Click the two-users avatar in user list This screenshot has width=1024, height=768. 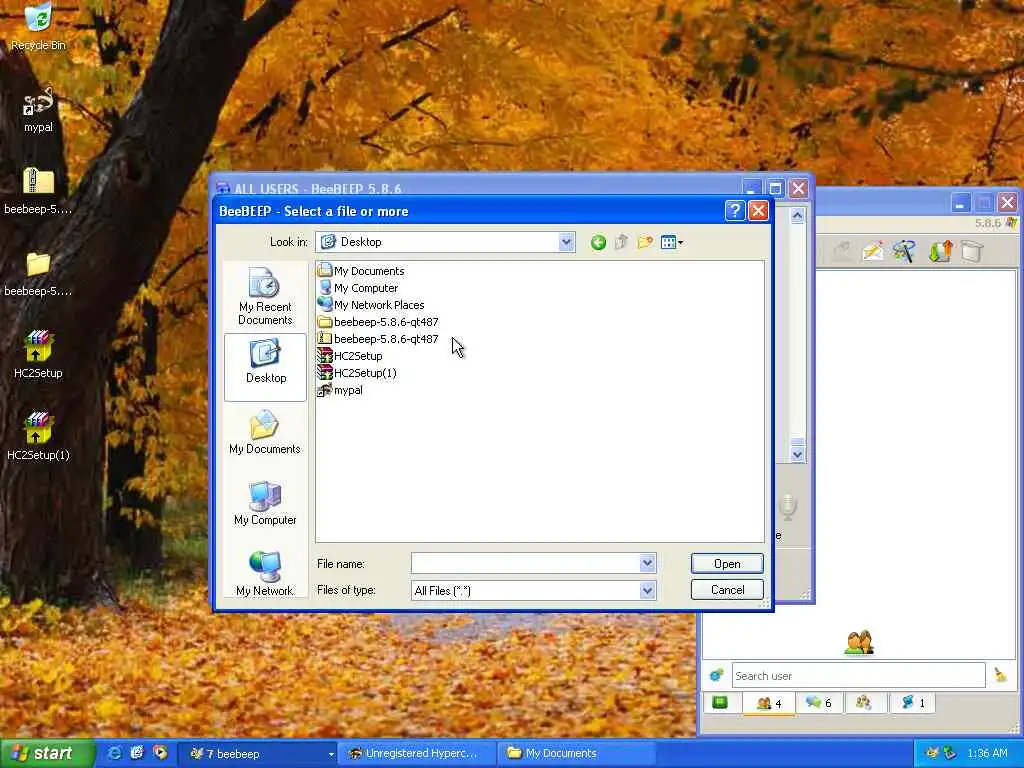tap(859, 642)
